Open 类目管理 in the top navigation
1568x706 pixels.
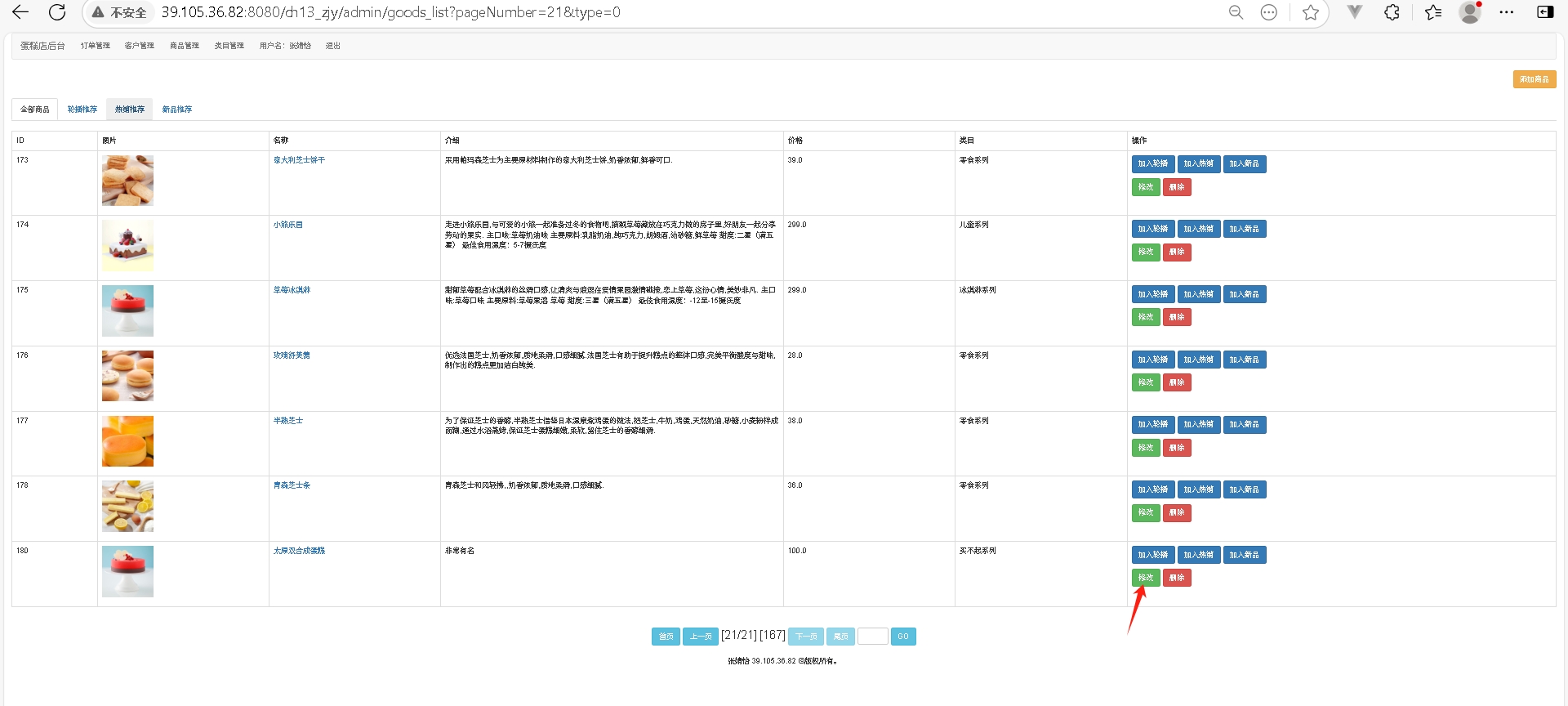click(229, 46)
